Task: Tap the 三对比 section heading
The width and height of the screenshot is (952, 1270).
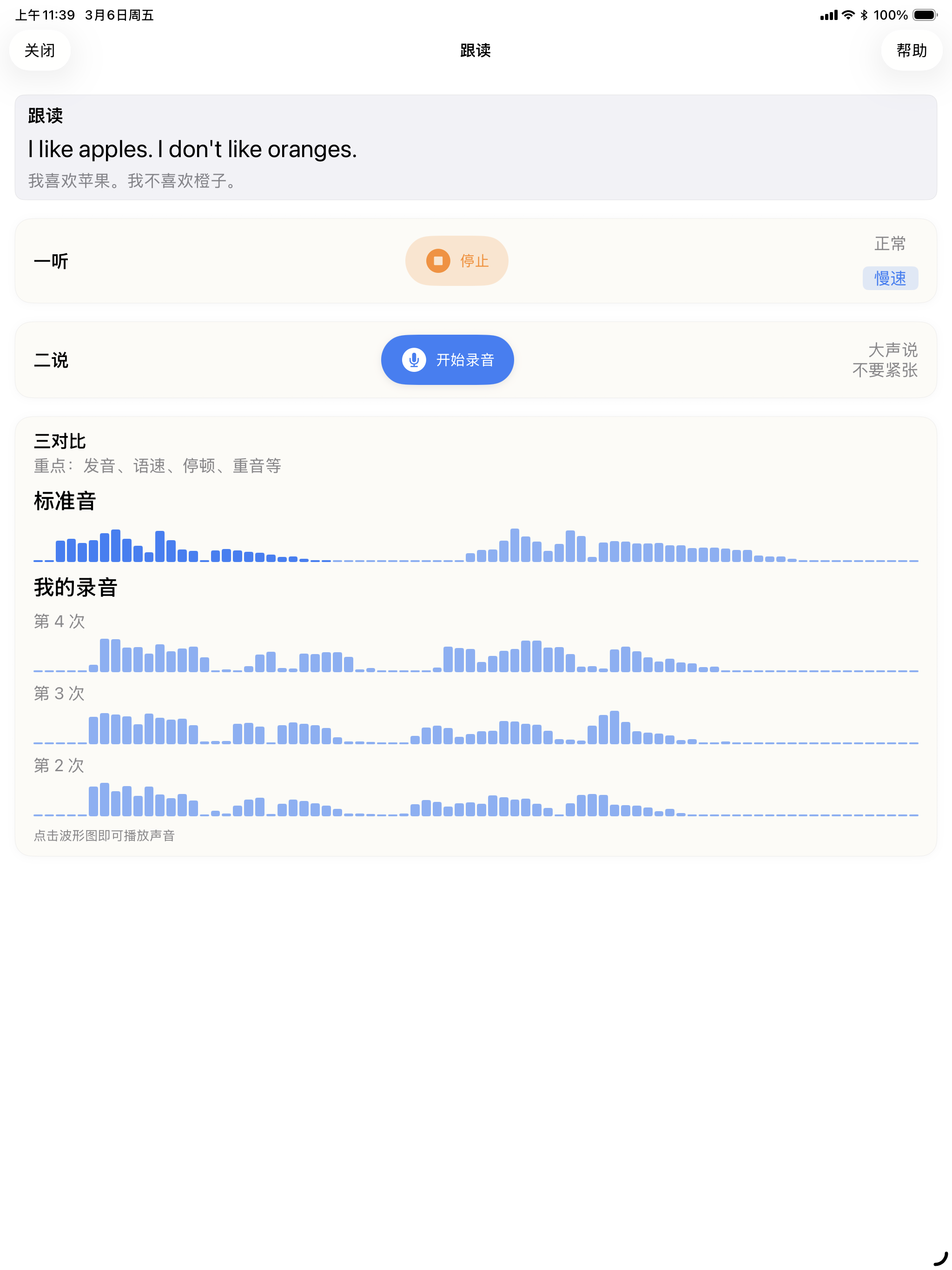Action: (x=59, y=441)
